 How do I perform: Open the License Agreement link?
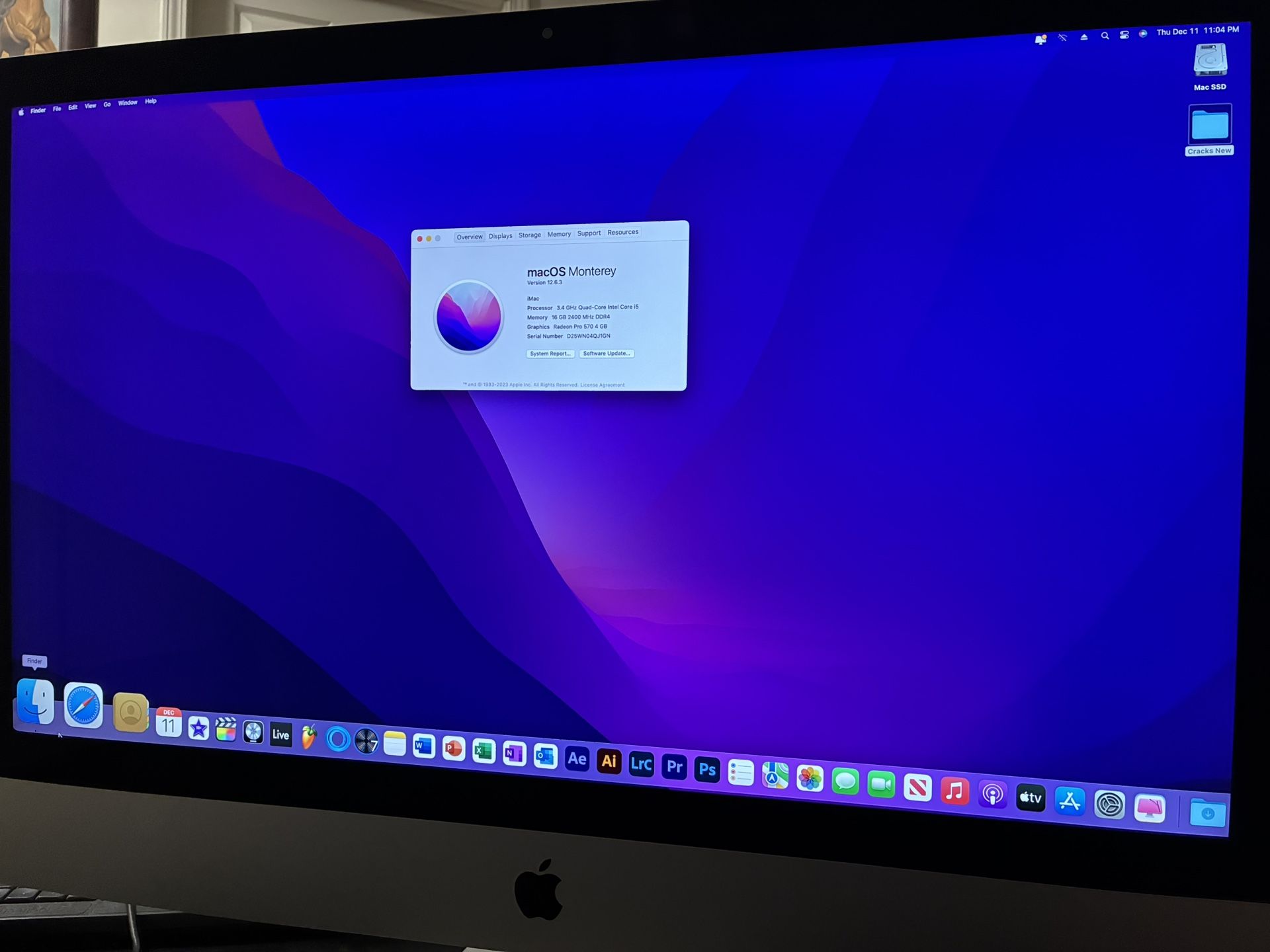pos(603,385)
